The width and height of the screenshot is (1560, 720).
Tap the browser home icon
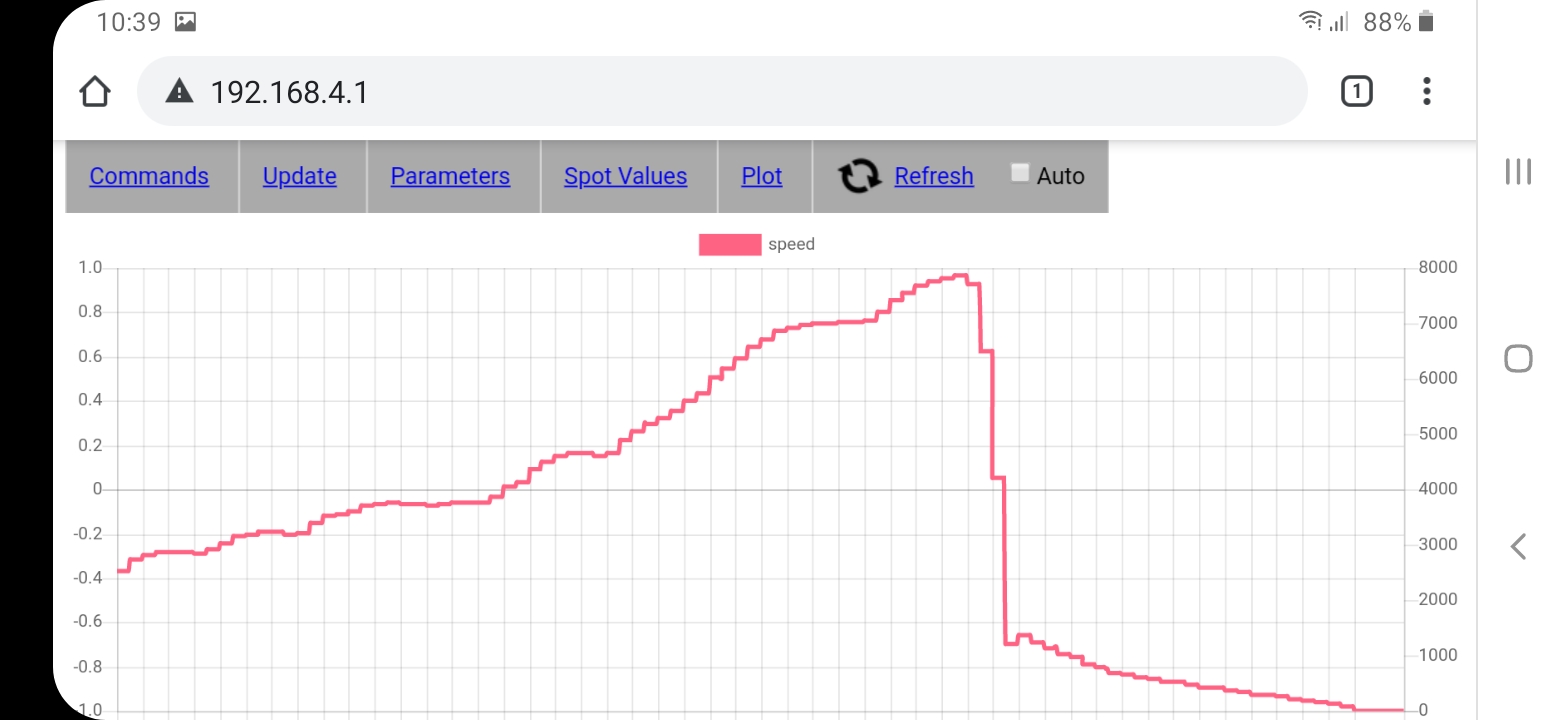tap(94, 92)
